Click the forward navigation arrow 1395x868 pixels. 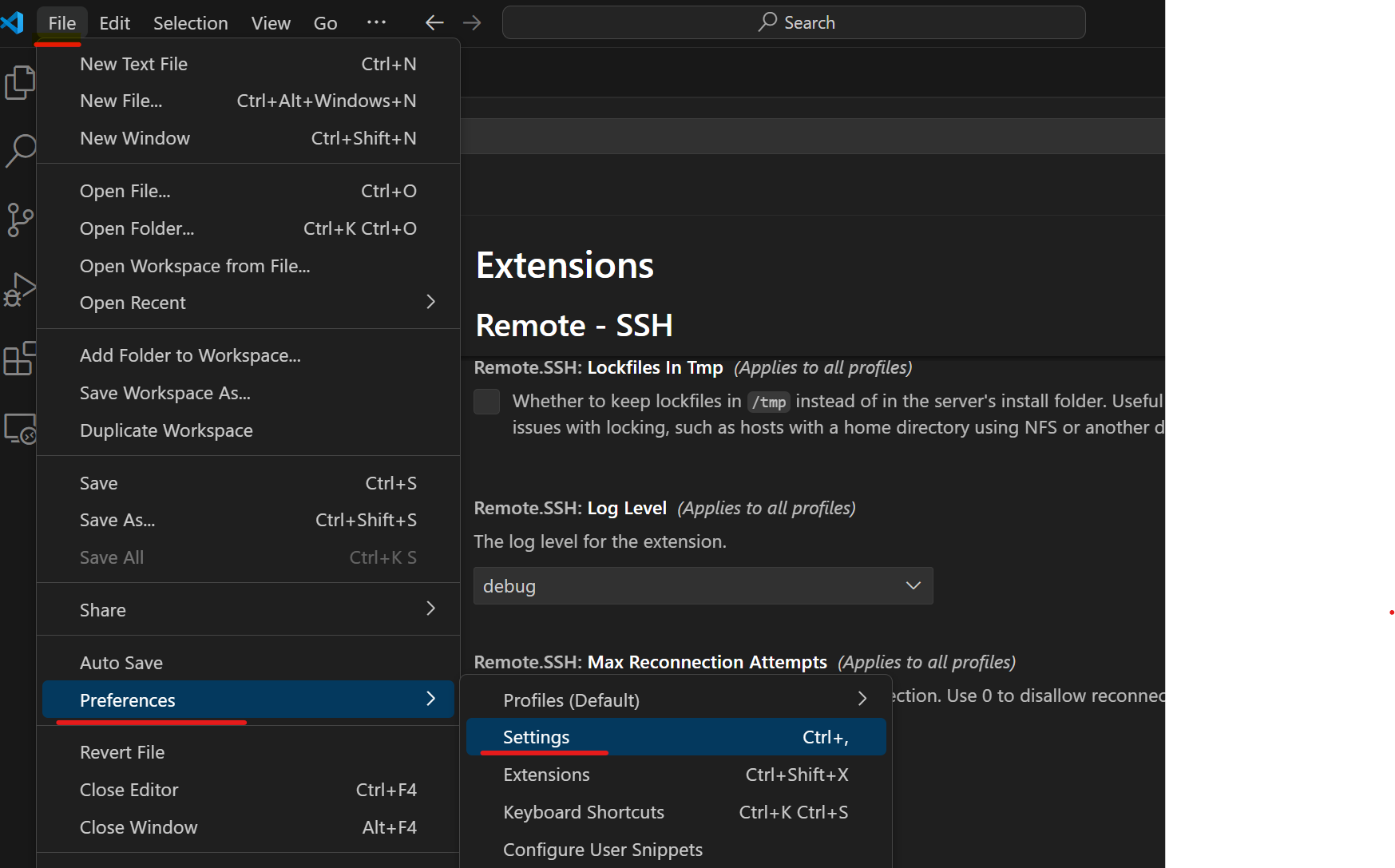click(x=472, y=22)
